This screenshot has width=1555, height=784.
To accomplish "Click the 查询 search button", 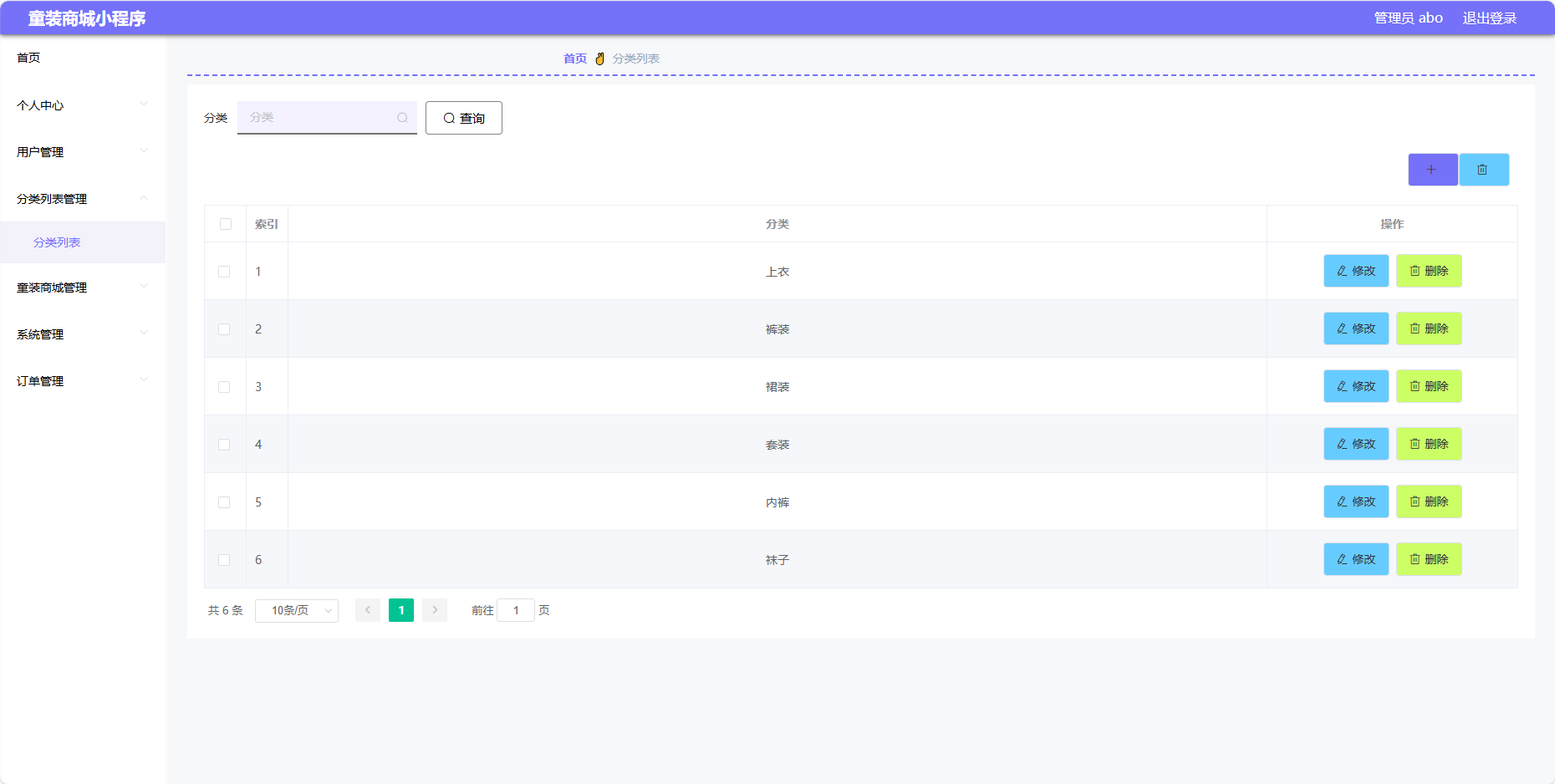I will pos(464,118).
